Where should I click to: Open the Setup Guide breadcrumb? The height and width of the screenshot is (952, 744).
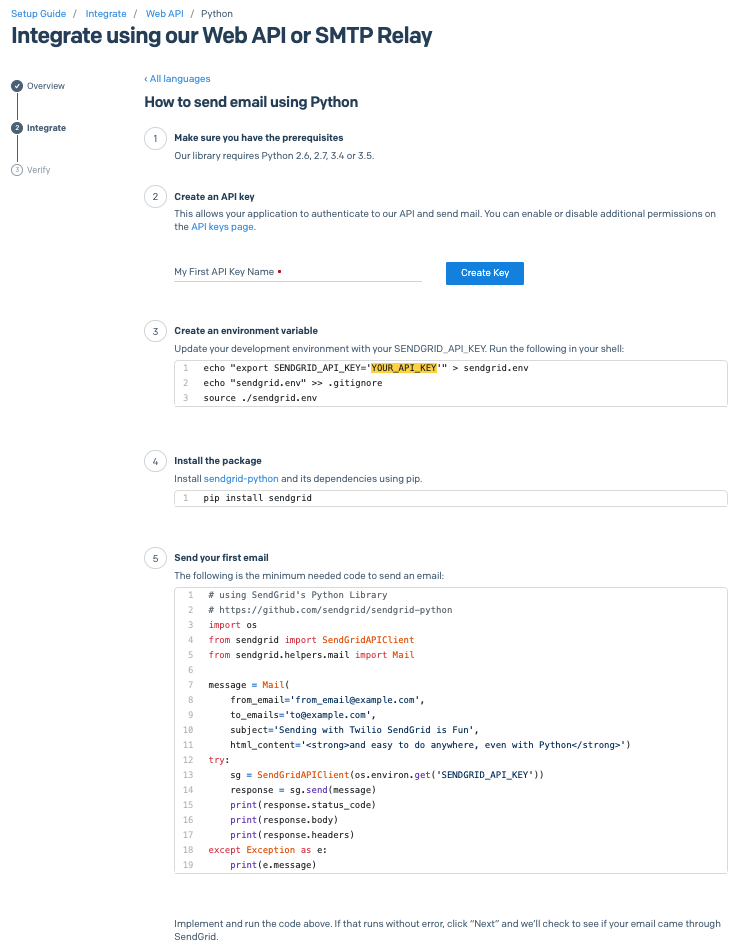[x=36, y=13]
